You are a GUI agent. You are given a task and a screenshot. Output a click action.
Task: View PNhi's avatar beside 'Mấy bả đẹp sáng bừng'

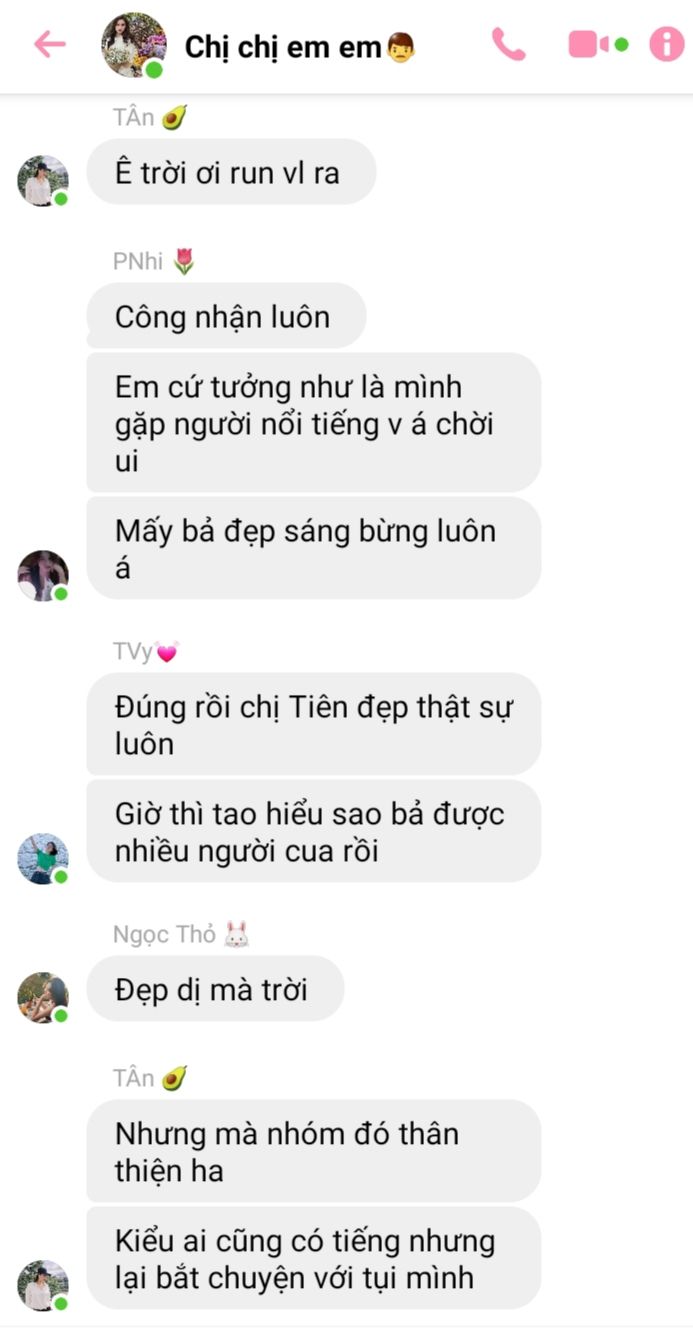(x=42, y=575)
